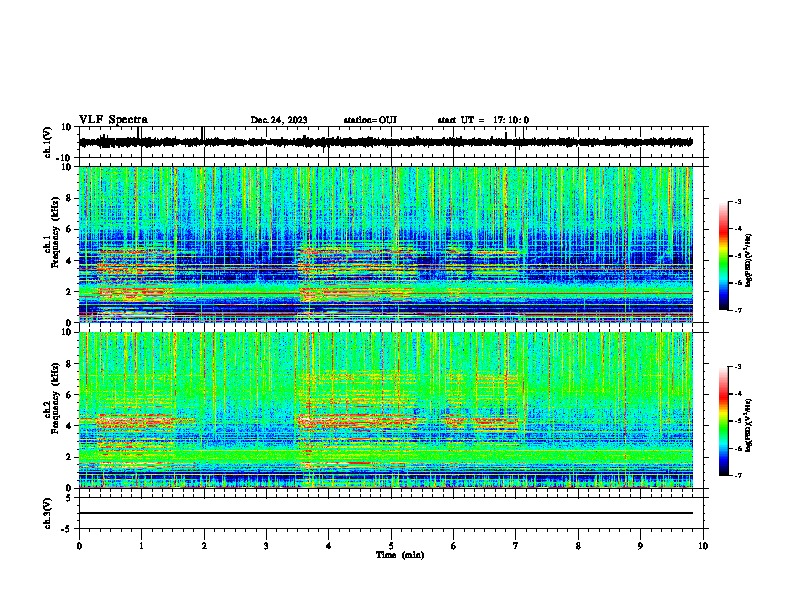Click the ch.2 spectrogram panel
This screenshot has height=612, width=792.
pos(386,410)
